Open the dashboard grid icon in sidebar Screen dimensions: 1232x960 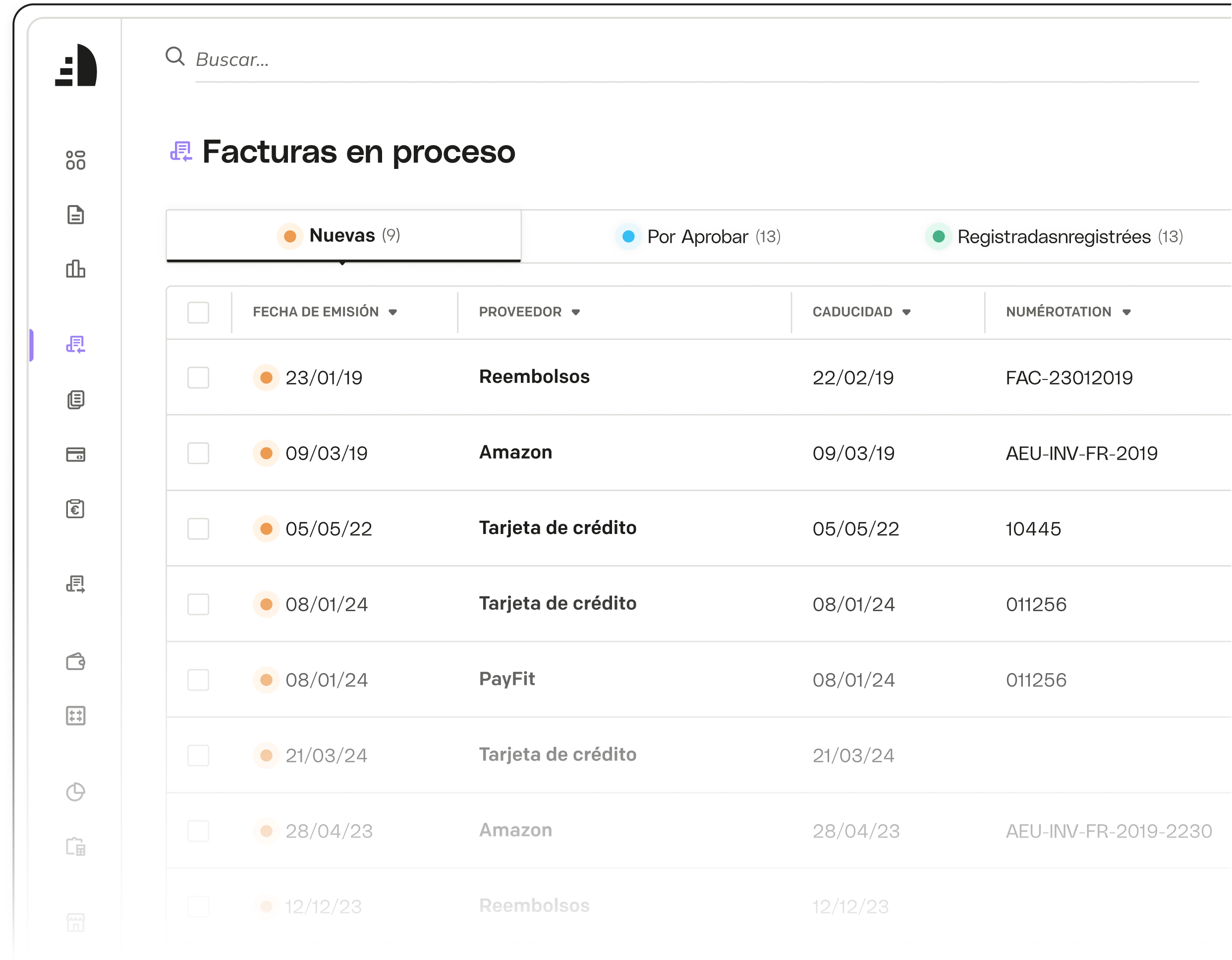pyautogui.click(x=76, y=160)
